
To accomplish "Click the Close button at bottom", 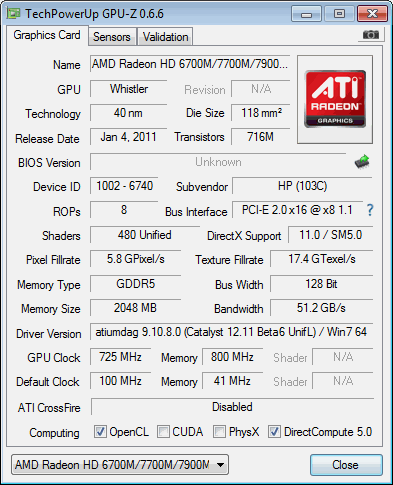I will (346, 465).
